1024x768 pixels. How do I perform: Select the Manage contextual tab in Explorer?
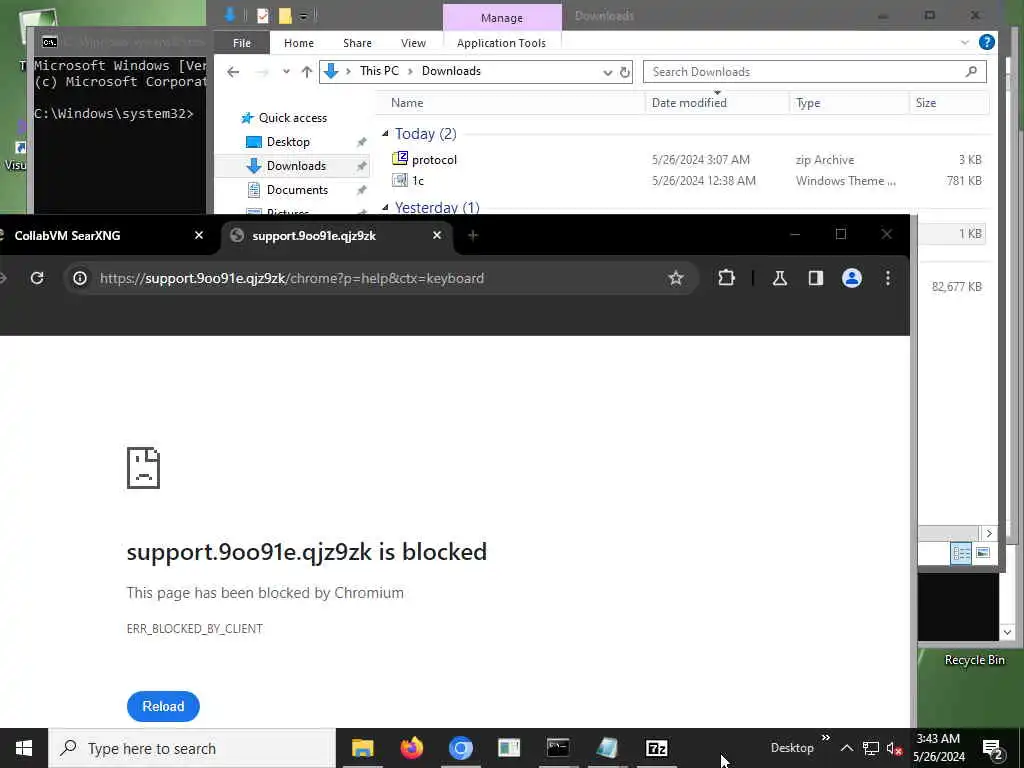[502, 18]
